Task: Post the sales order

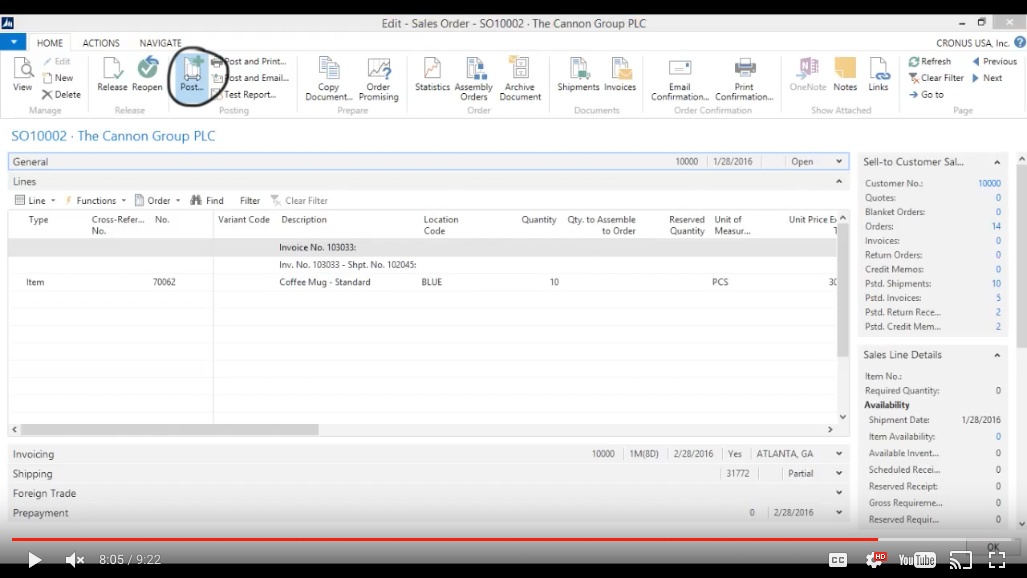Action: click(192, 73)
